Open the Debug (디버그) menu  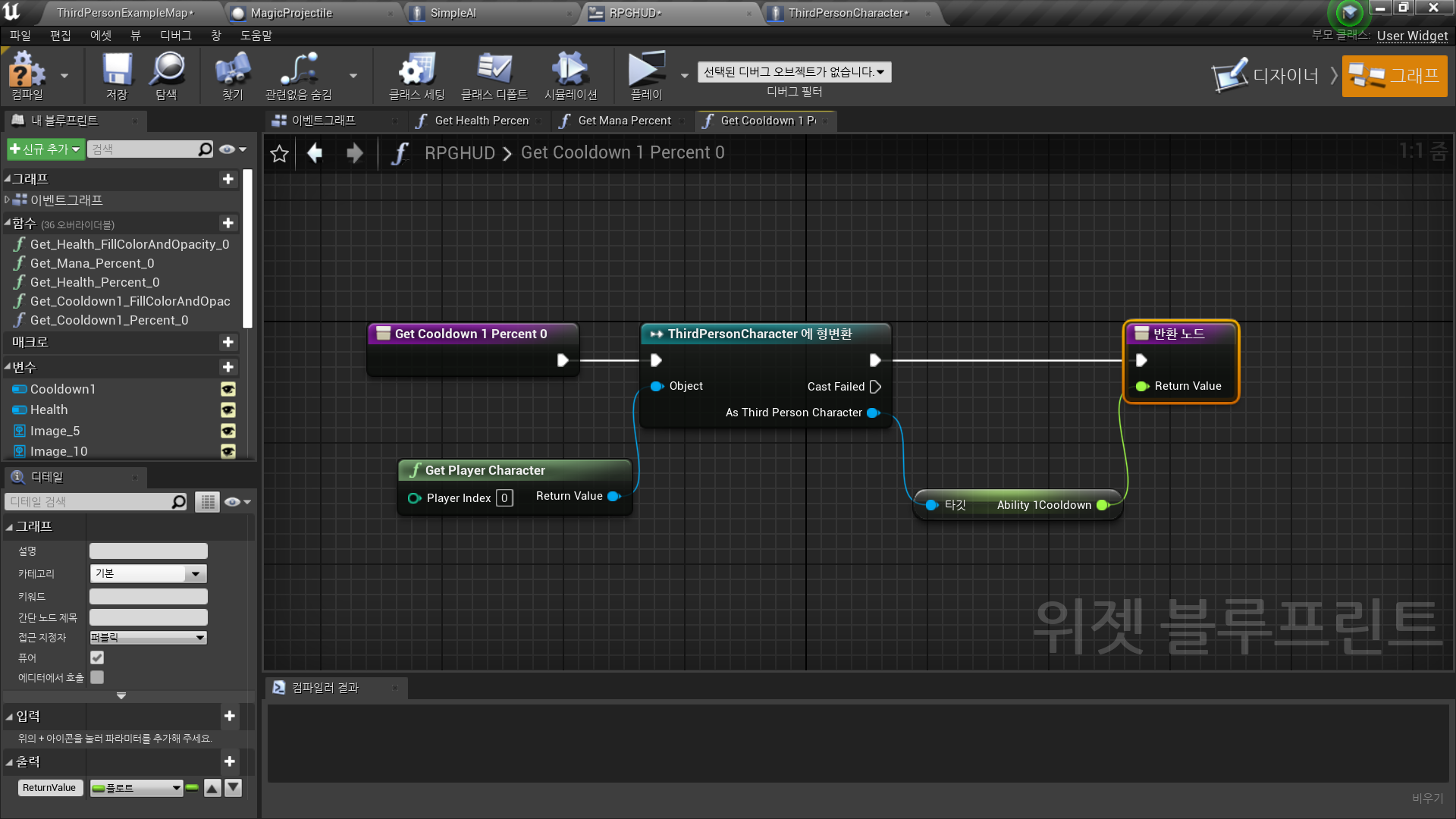tap(175, 36)
